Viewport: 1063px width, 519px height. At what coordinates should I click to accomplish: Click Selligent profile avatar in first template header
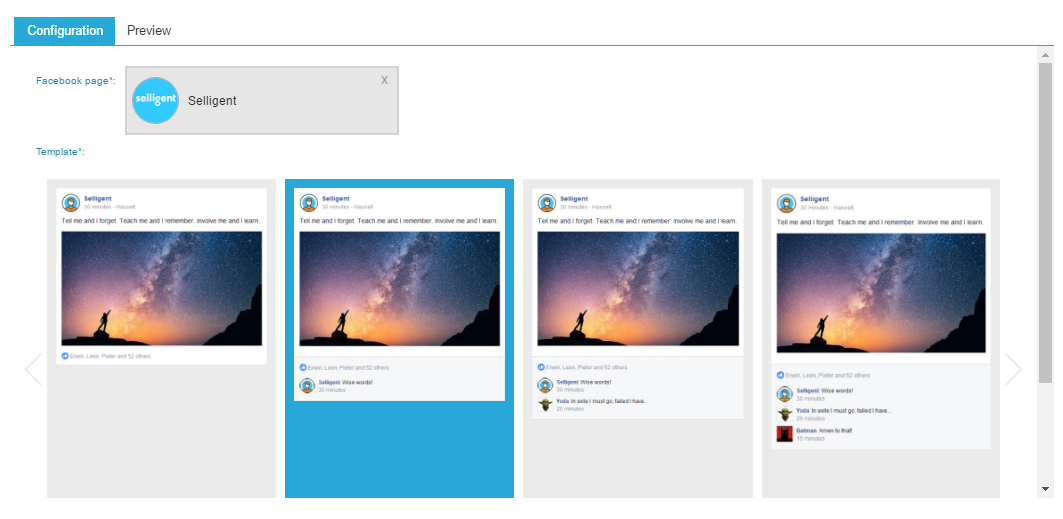[71, 202]
